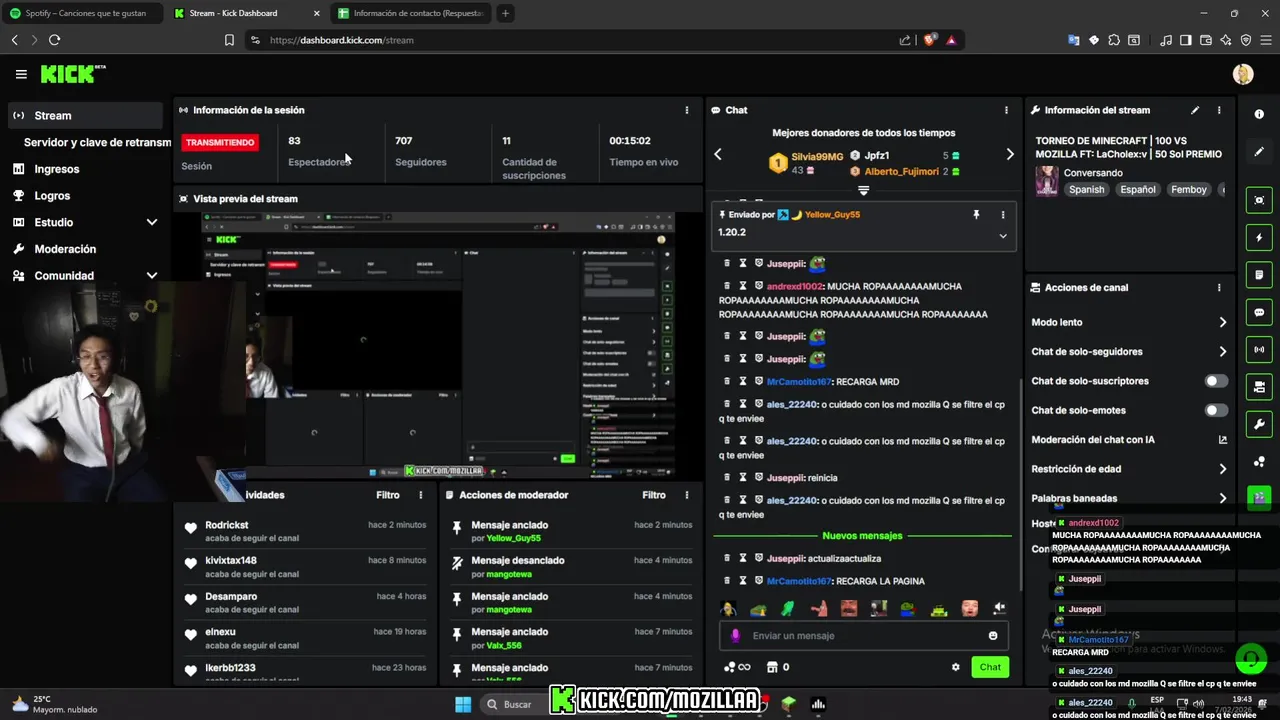Image resolution: width=1280 pixels, height=720 pixels.
Task: Open options menu of Información de la sesión
Action: coord(686,110)
